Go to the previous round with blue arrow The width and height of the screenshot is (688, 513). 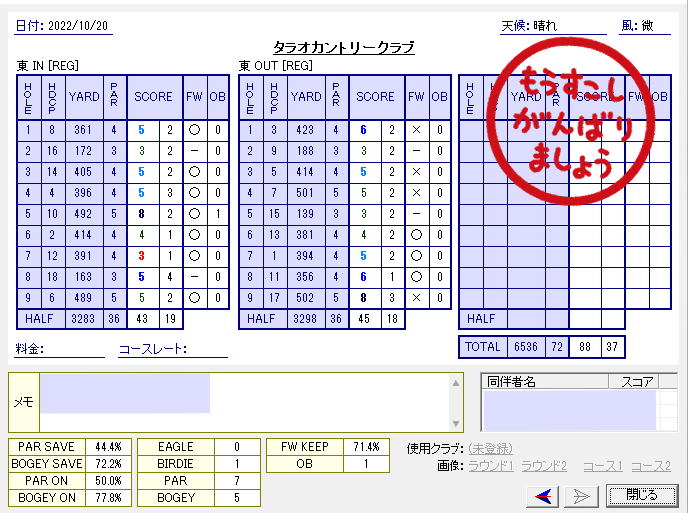543,496
